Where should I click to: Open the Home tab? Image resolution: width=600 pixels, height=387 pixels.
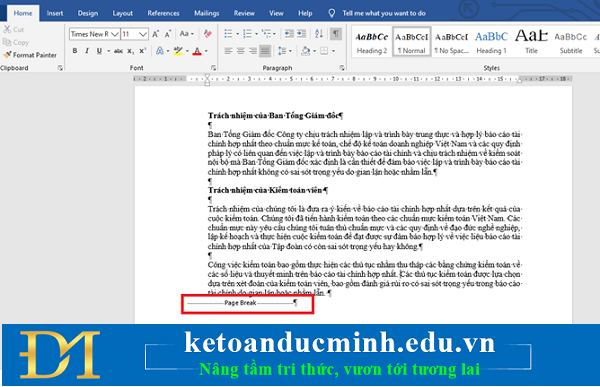(x=23, y=13)
